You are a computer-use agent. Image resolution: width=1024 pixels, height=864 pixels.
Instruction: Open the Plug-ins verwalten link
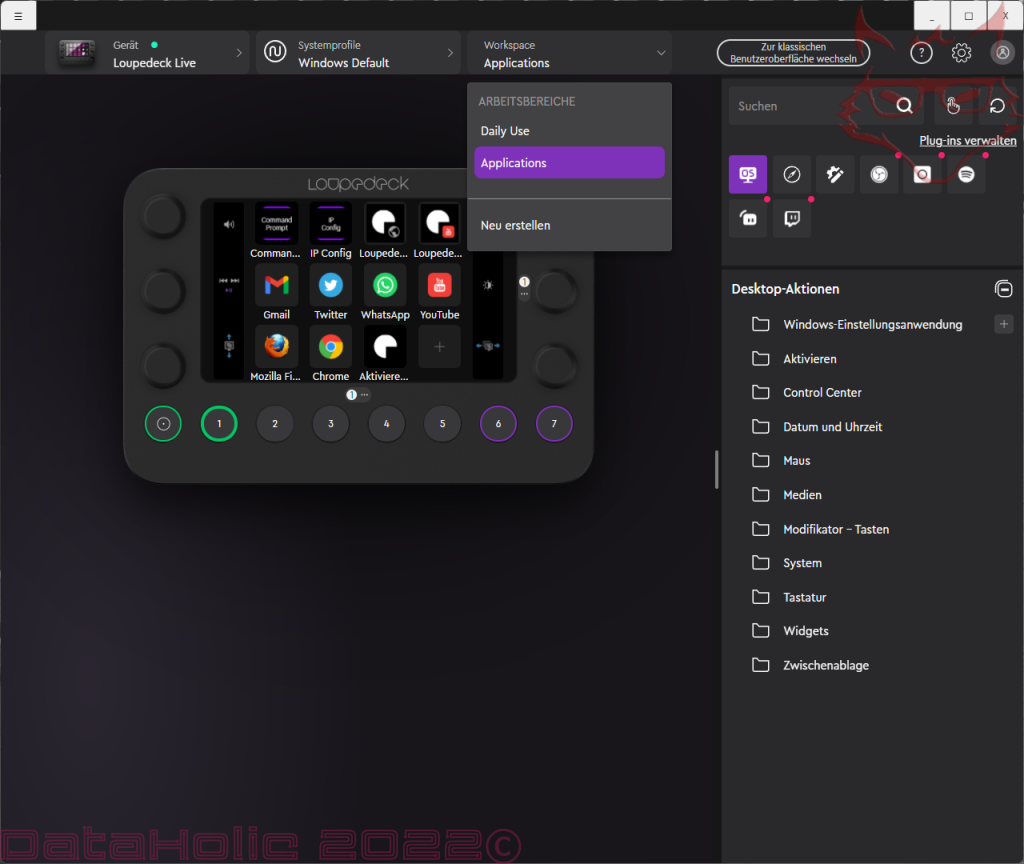point(967,140)
